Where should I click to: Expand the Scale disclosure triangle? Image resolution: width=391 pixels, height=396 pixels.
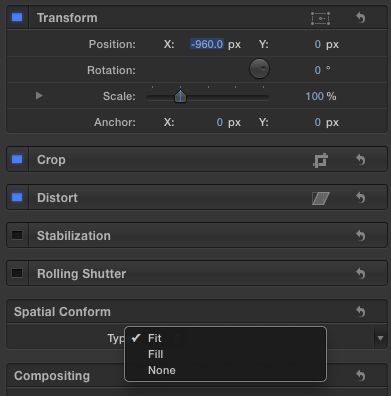point(39,96)
